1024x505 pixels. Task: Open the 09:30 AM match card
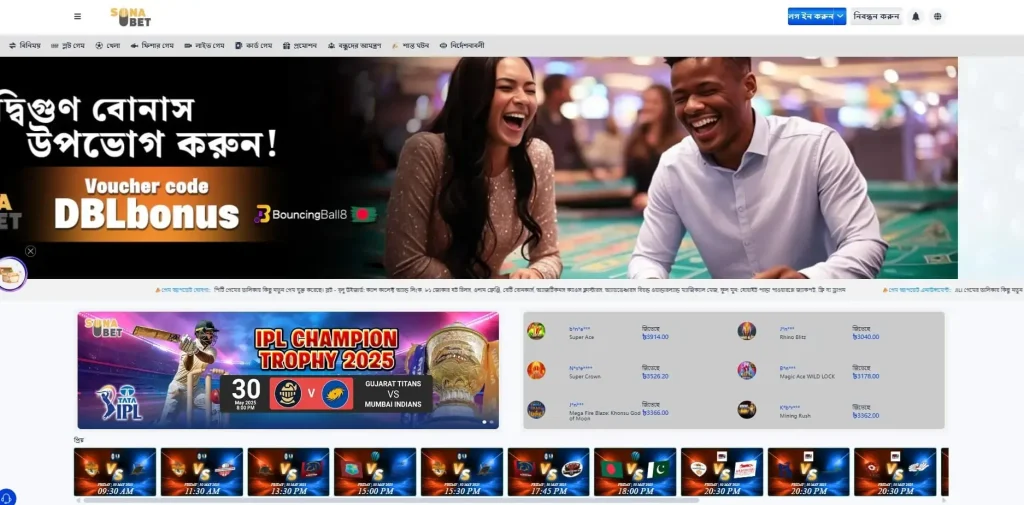[x=115, y=472]
